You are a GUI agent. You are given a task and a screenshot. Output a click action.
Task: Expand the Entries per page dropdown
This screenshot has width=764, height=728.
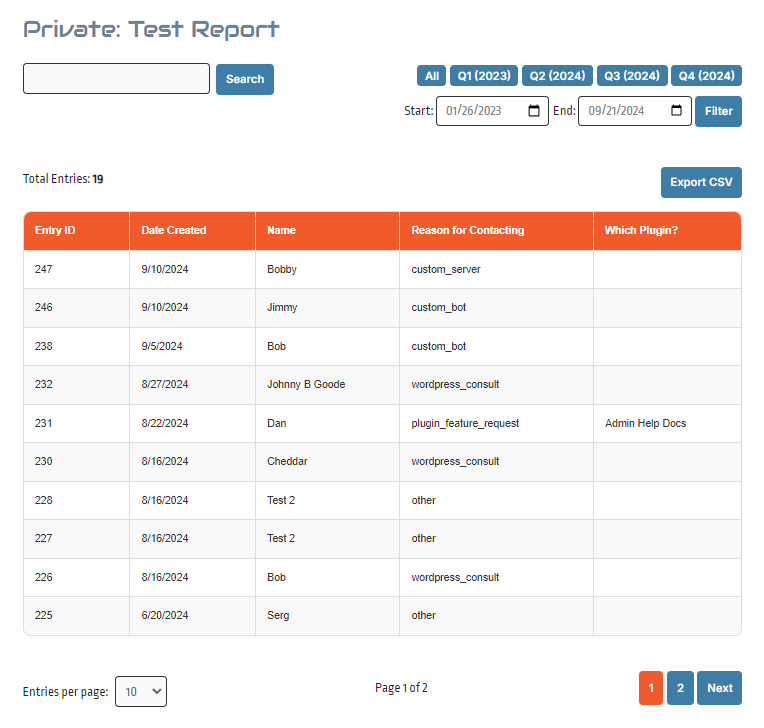141,689
